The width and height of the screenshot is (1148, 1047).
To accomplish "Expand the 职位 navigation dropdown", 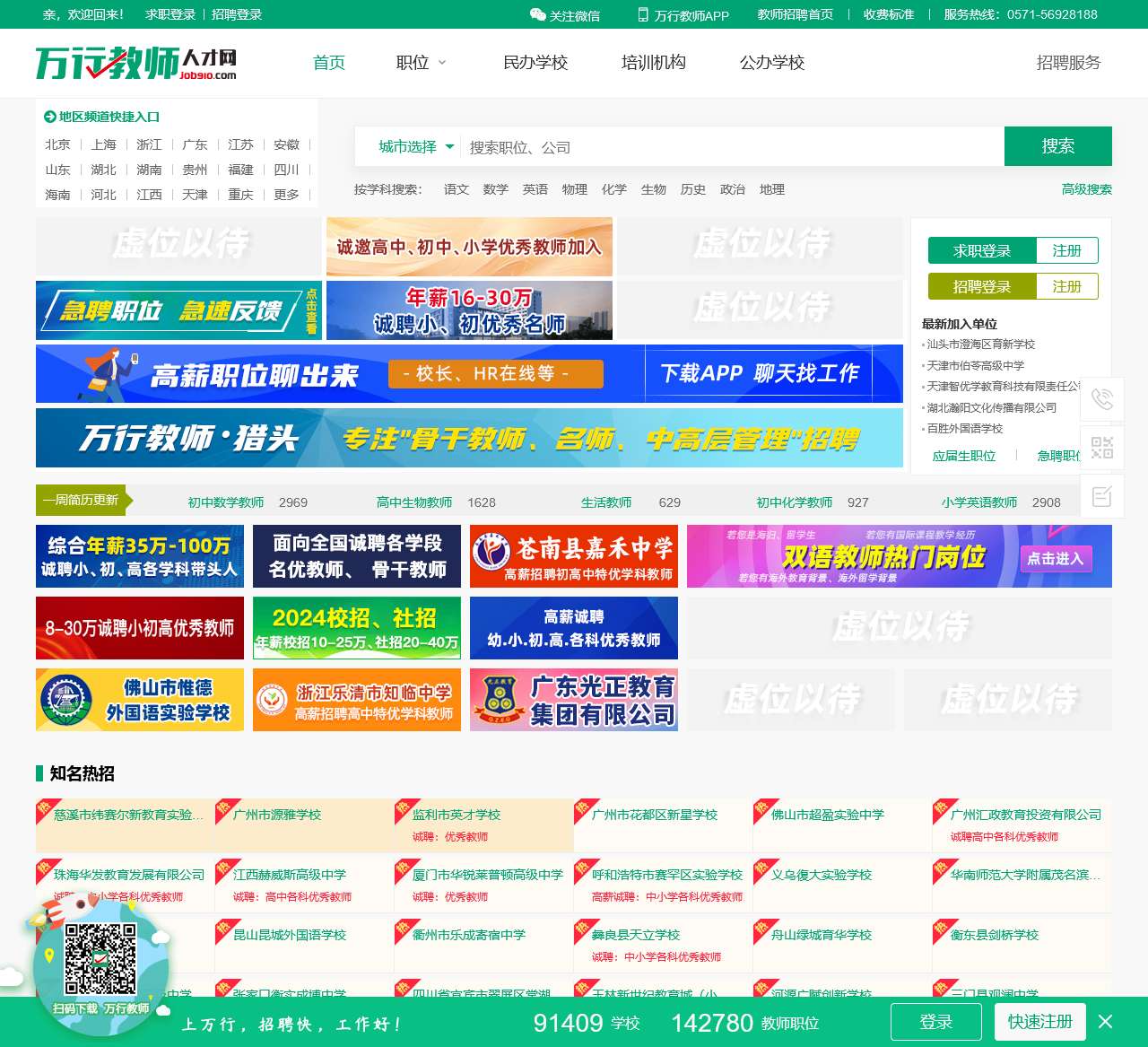I will click(x=421, y=63).
